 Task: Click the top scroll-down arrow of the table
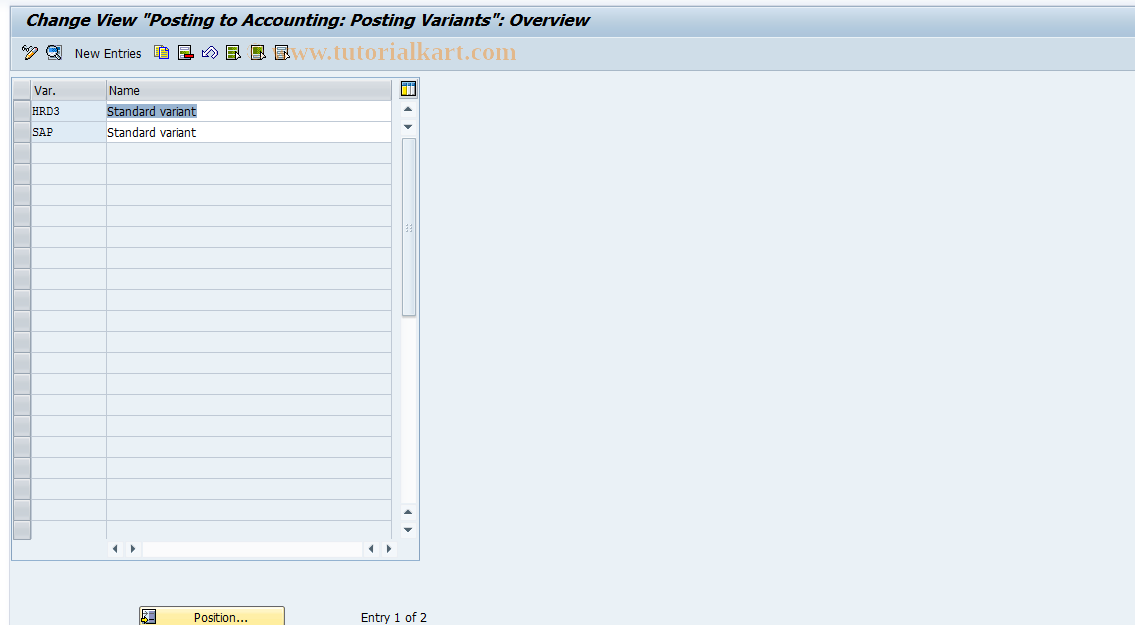point(408,127)
